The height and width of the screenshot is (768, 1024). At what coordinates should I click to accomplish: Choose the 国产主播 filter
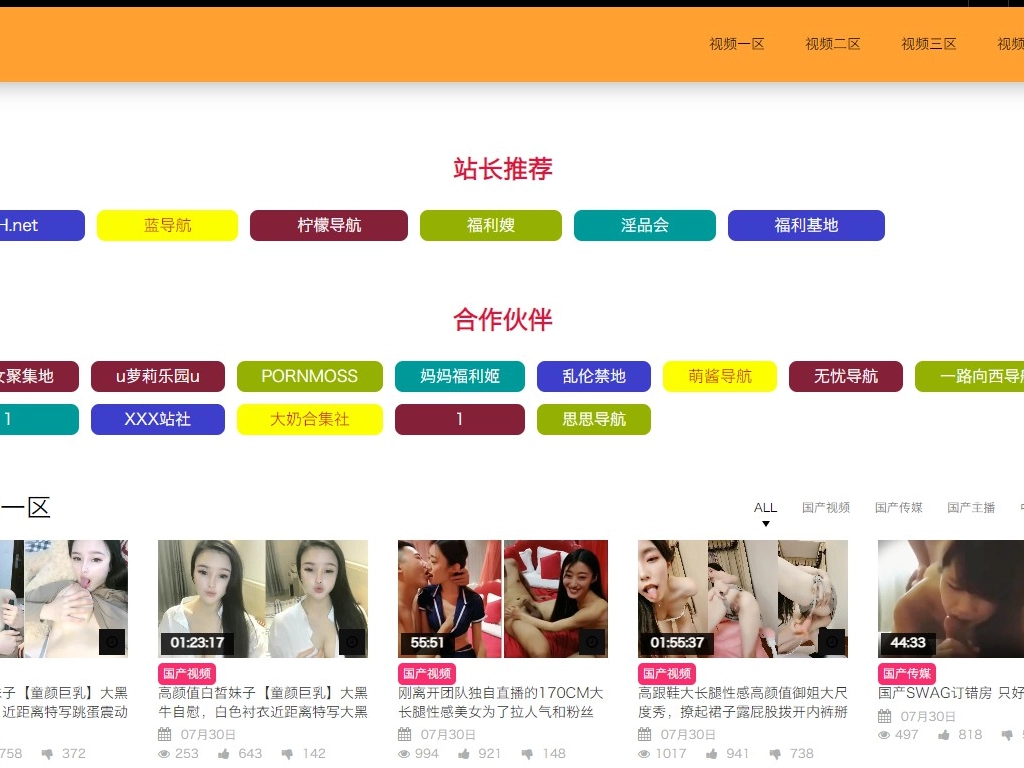point(971,508)
